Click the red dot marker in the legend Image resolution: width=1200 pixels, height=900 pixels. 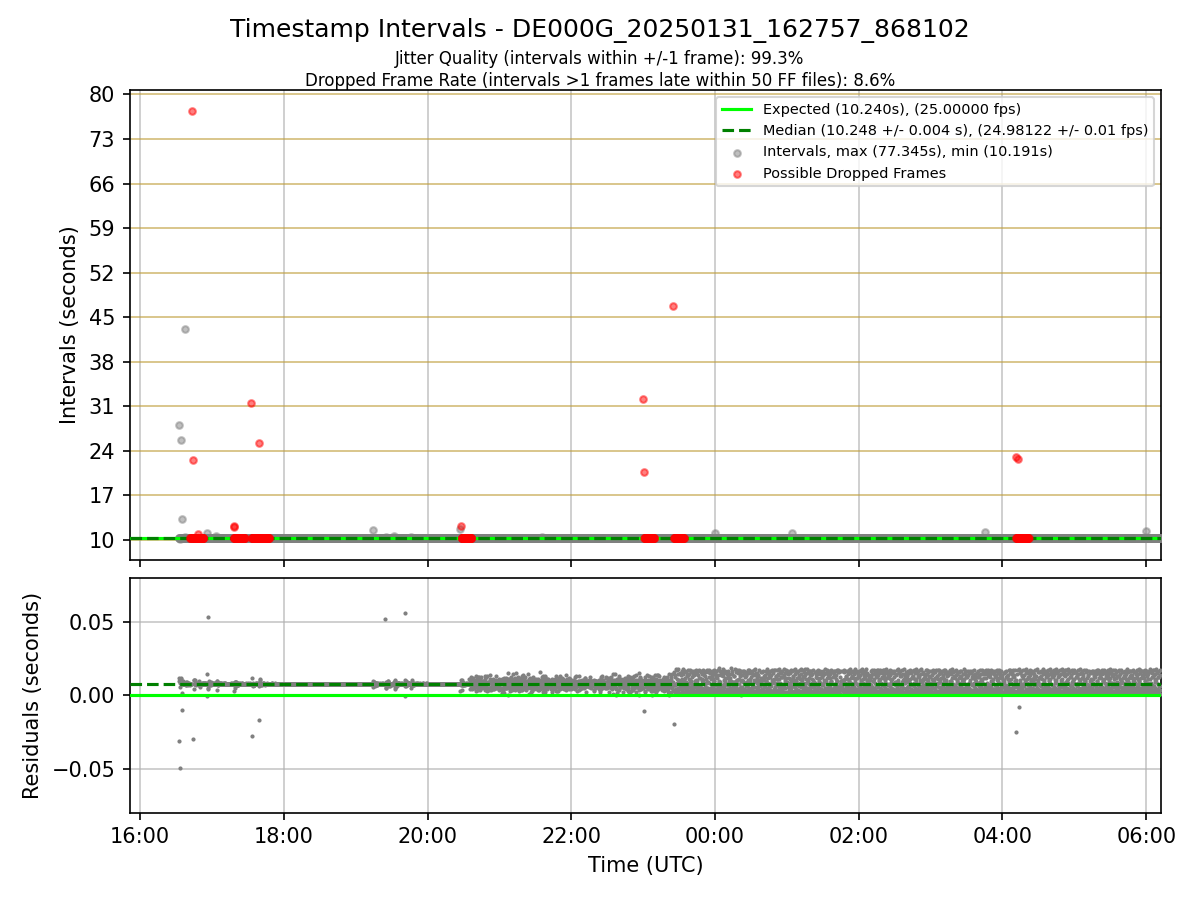[737, 173]
